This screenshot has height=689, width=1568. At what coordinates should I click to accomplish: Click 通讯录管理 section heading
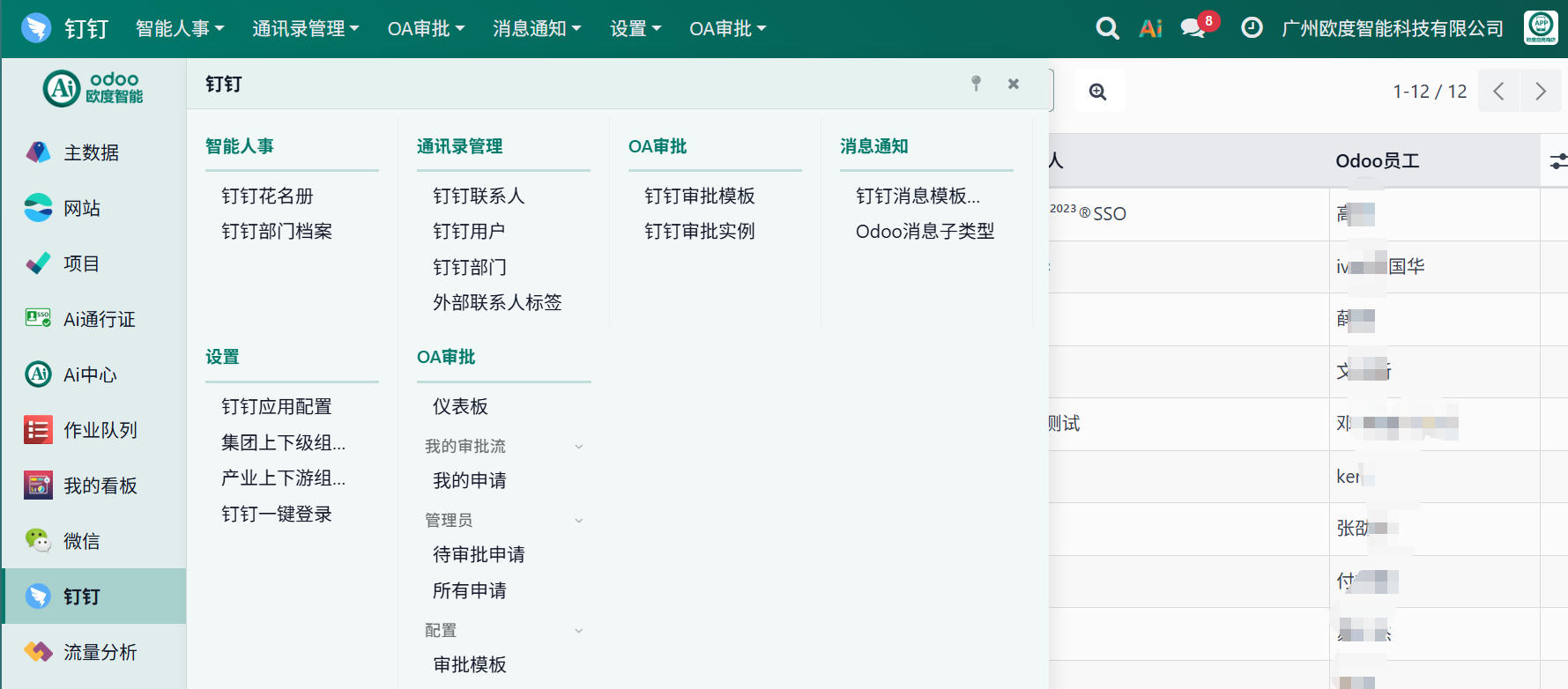tap(460, 146)
